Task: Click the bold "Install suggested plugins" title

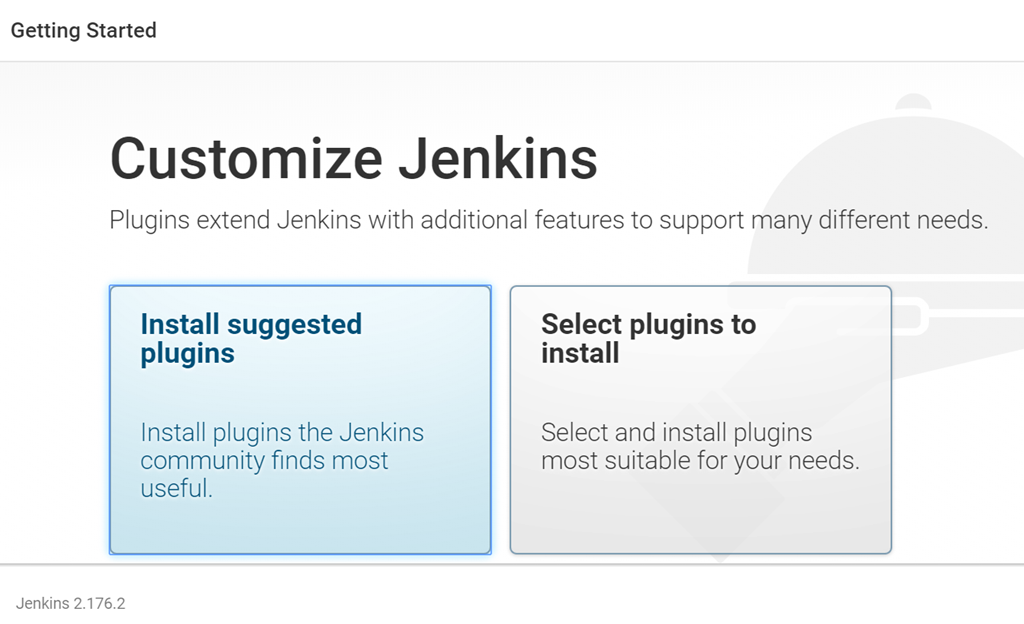Action: (251, 338)
